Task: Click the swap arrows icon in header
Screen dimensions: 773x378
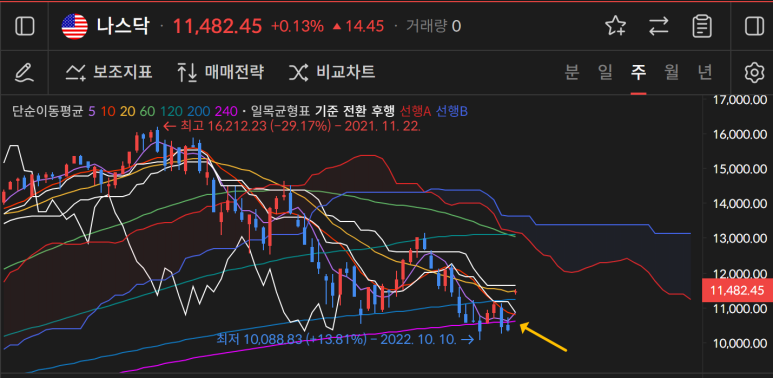Action: tap(659, 26)
